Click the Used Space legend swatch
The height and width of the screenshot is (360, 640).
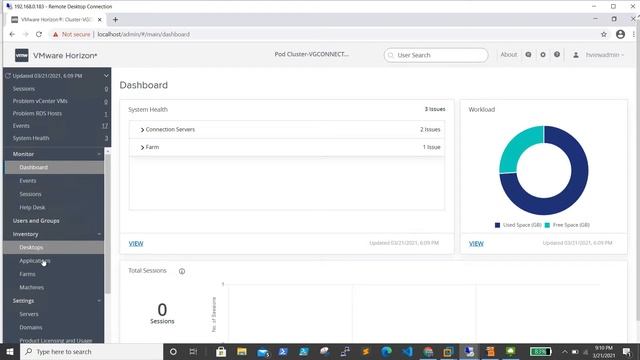[x=497, y=225]
